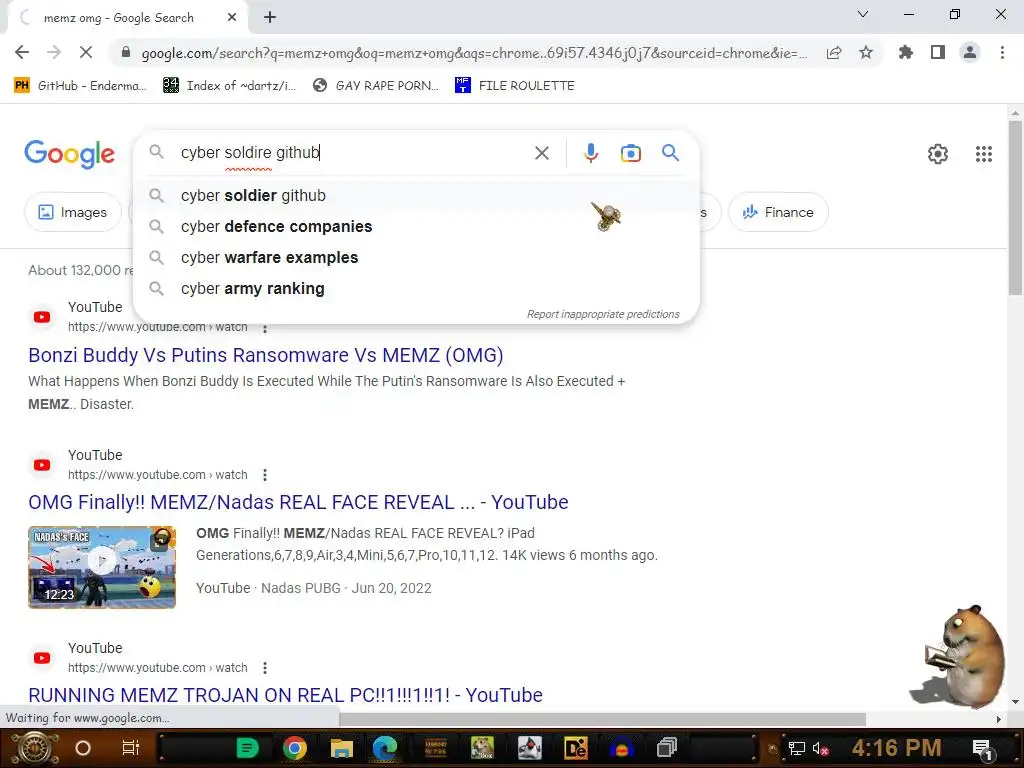Open the share this page icon
Viewport: 1024px width, 768px height.
[x=834, y=53]
